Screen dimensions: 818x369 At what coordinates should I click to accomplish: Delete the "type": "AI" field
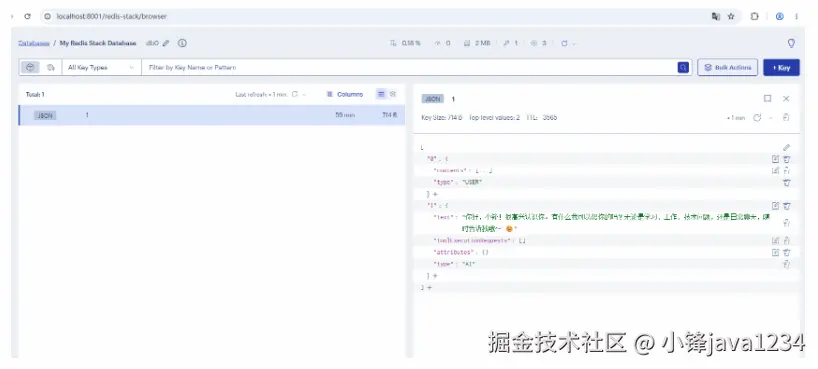787,265
